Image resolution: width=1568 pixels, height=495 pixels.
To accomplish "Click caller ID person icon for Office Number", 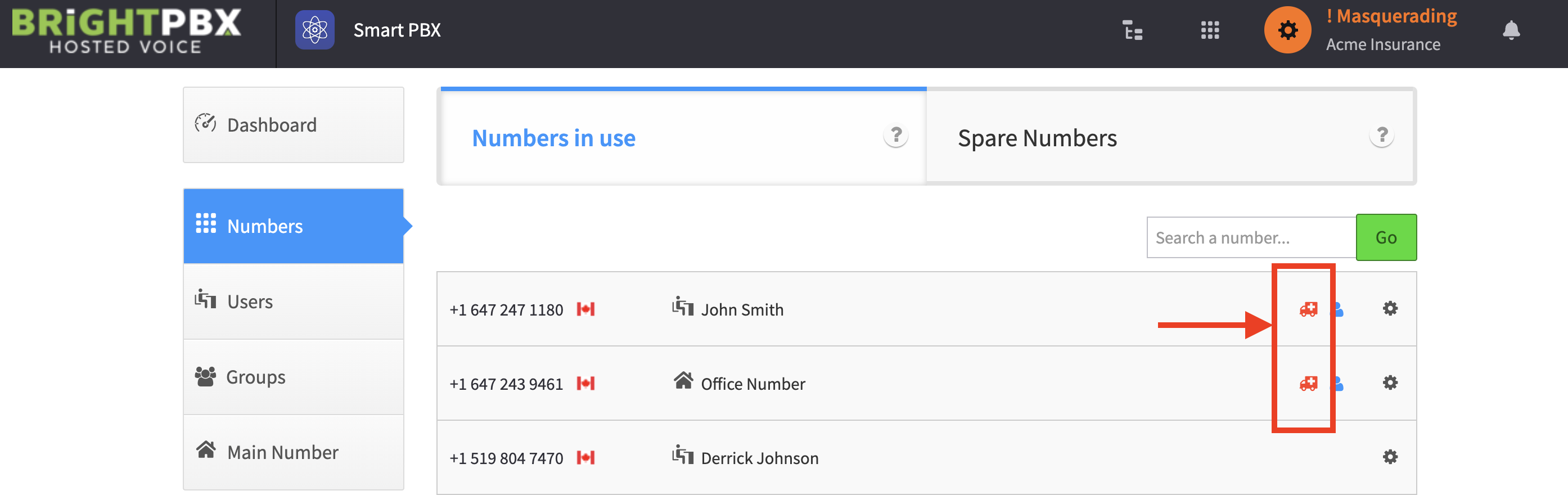I will click(1339, 384).
